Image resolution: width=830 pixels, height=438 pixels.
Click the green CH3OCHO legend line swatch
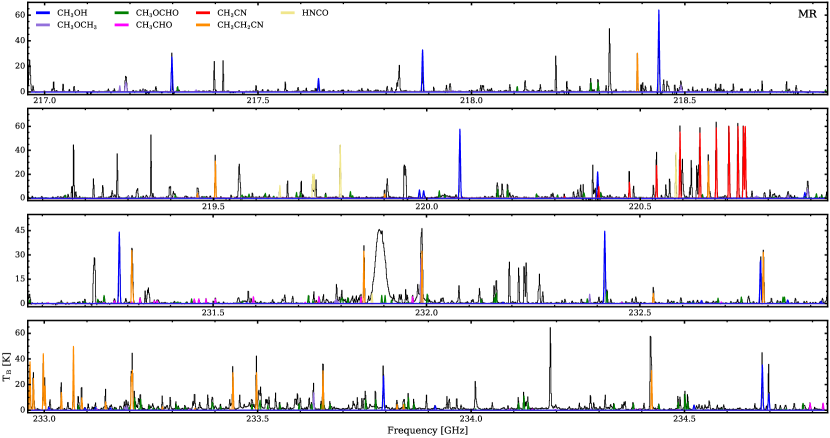pos(122,13)
